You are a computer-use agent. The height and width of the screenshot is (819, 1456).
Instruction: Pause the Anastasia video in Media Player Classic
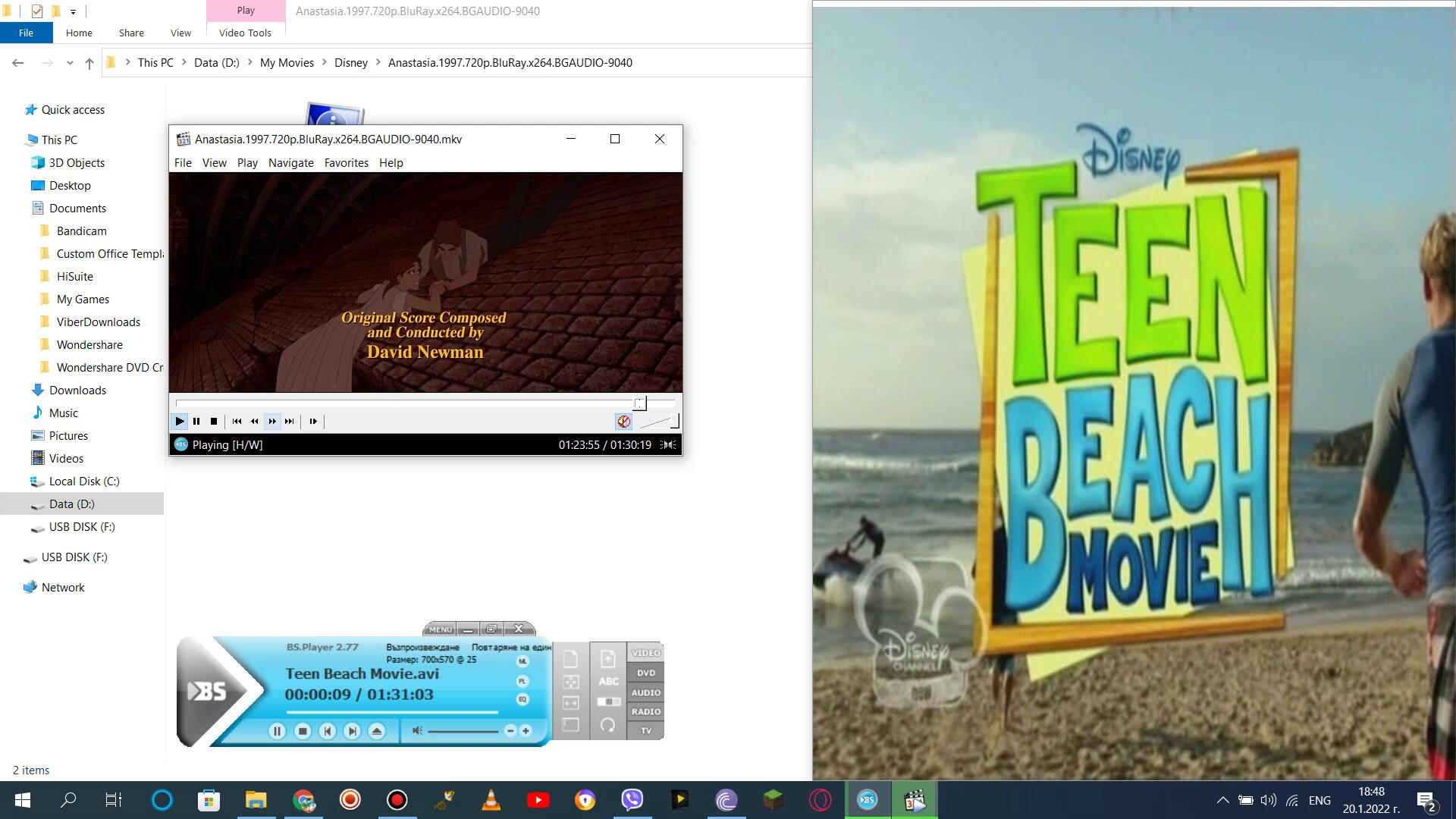click(196, 421)
